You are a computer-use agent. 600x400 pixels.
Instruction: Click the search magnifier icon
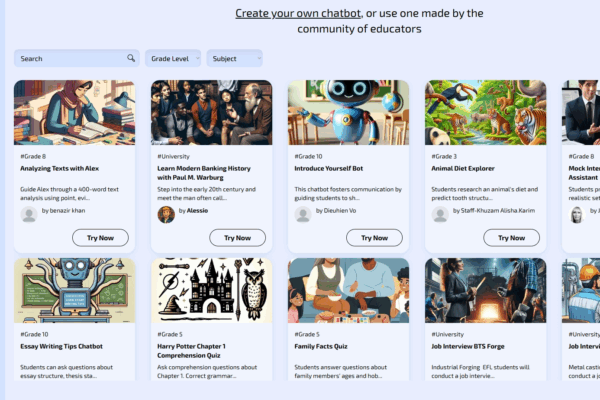click(x=131, y=59)
